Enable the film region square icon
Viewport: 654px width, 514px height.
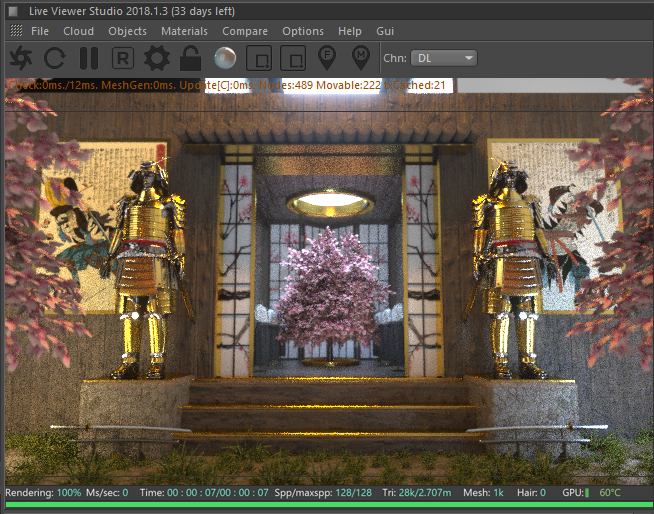(293, 58)
